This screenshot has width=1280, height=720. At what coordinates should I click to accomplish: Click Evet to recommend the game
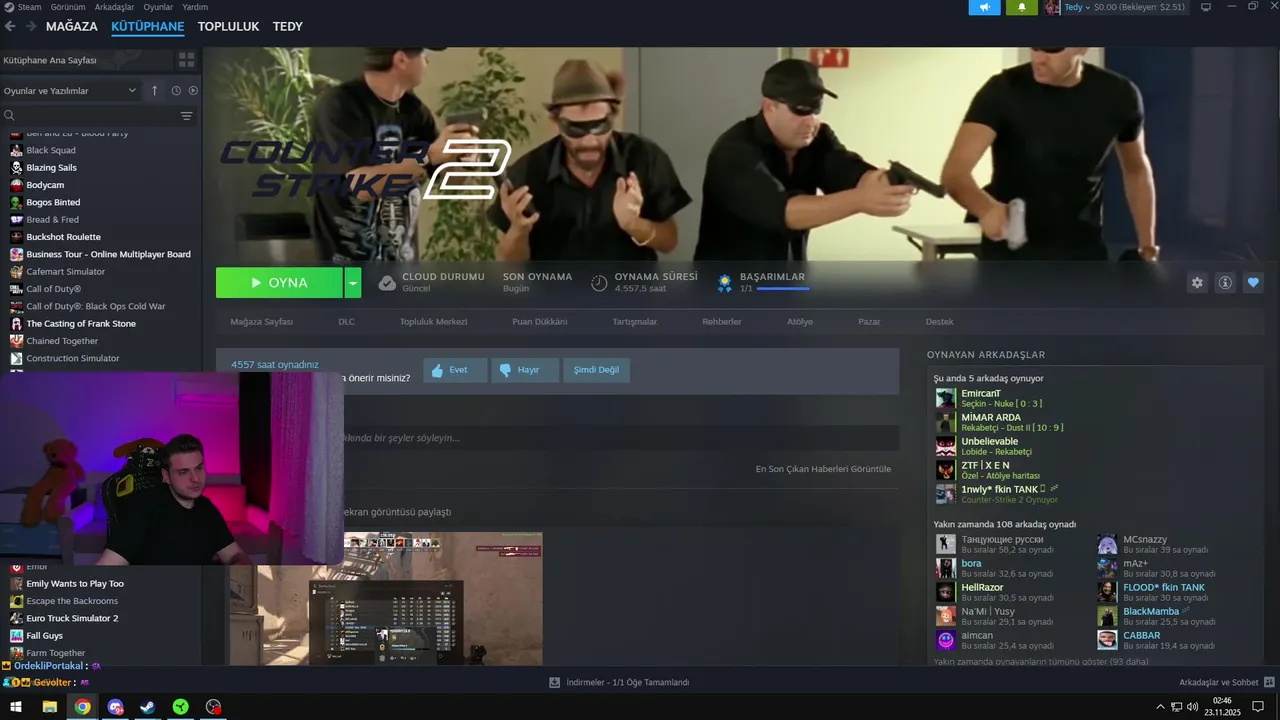tap(455, 370)
